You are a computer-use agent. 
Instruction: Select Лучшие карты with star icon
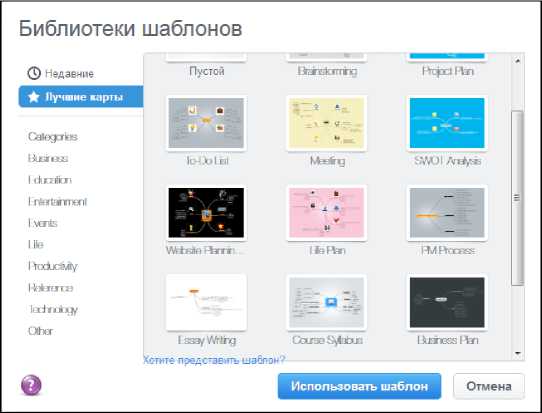click(x=81, y=97)
